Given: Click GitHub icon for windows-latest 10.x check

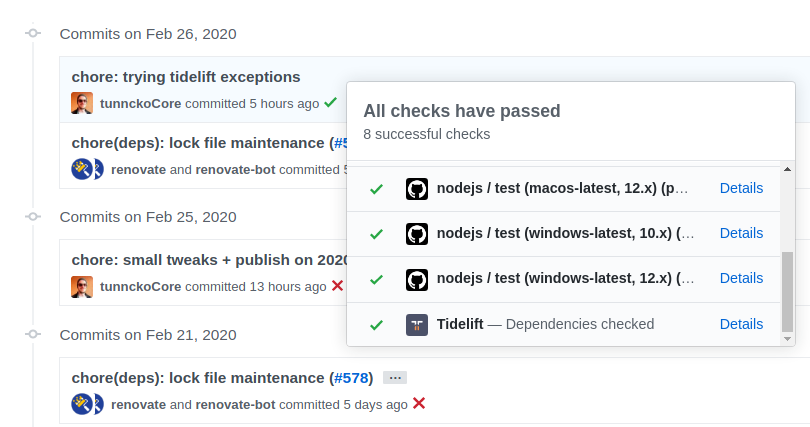Looking at the screenshot, I should (x=417, y=234).
